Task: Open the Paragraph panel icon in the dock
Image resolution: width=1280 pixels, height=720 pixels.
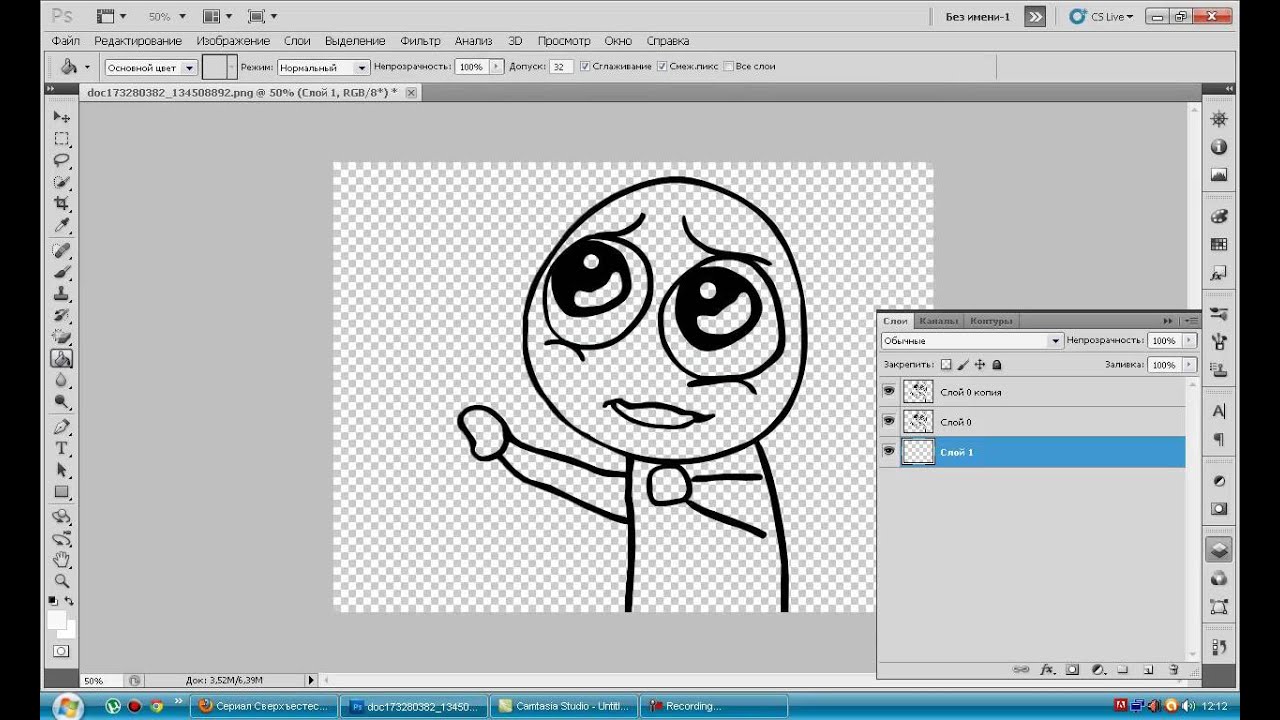Action: (1218, 439)
